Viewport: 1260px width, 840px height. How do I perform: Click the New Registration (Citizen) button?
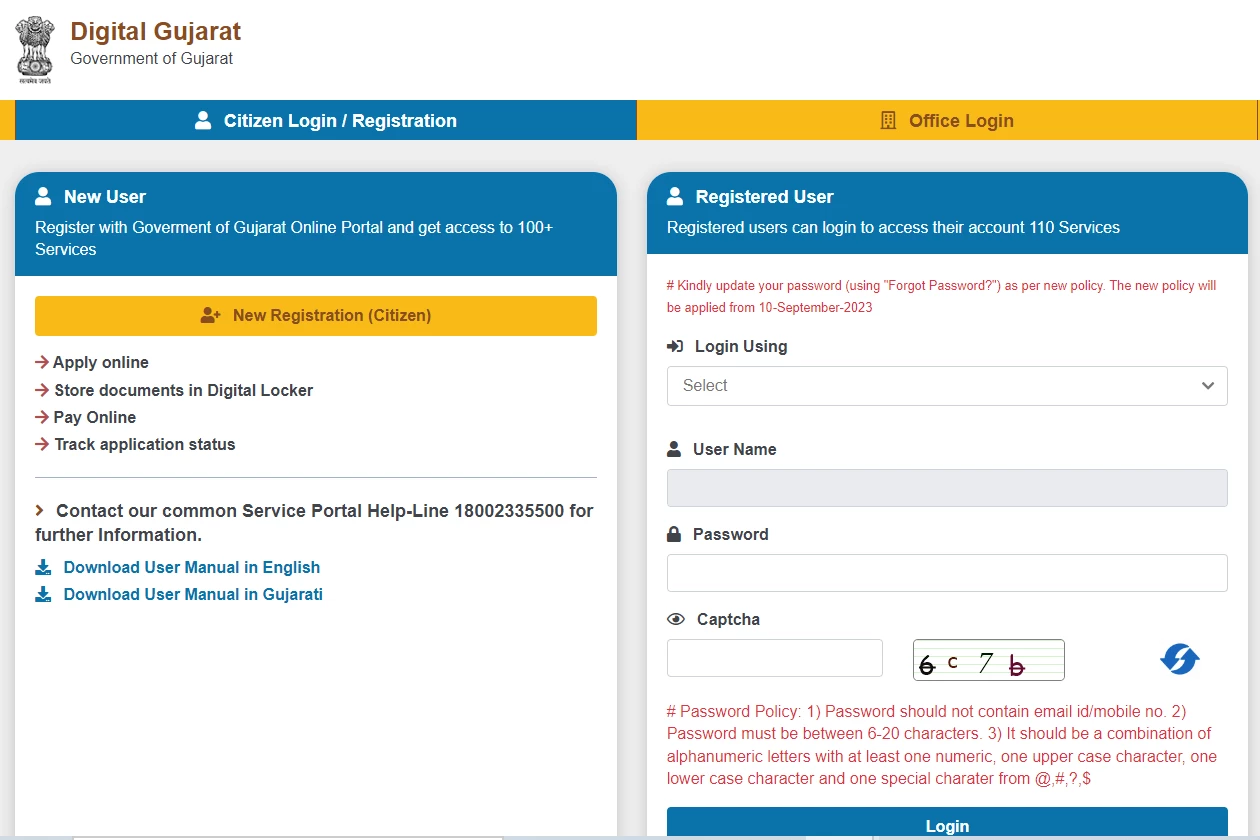pos(316,316)
